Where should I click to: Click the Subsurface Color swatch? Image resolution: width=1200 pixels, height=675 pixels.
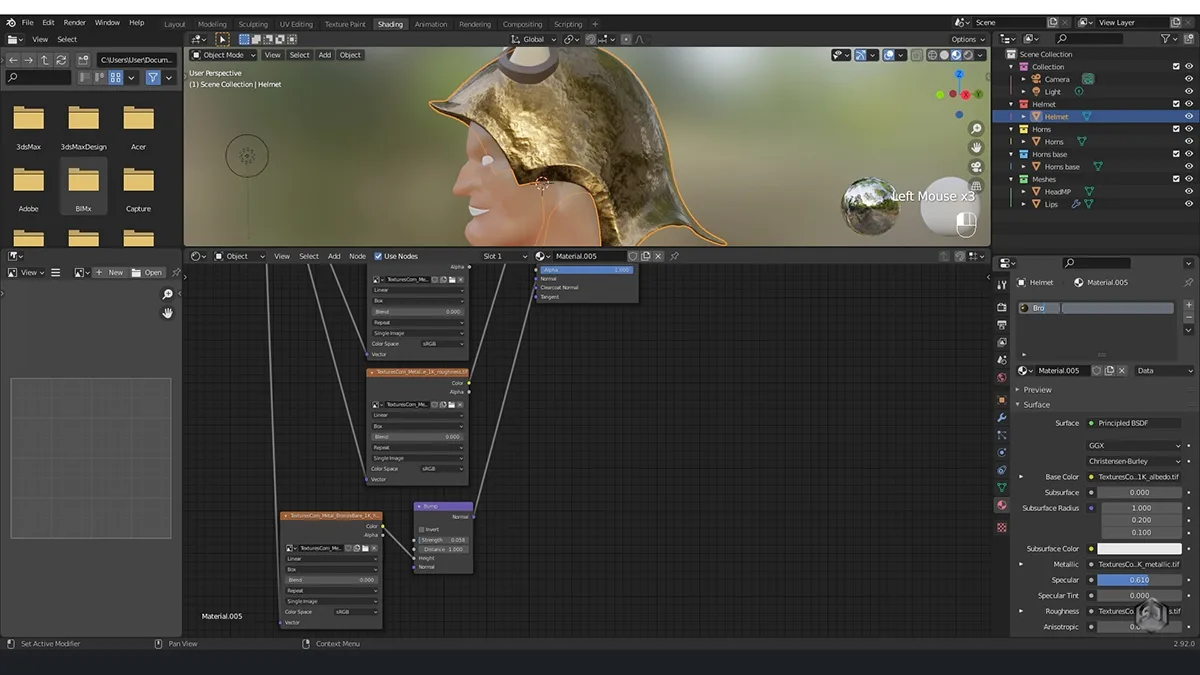(1140, 548)
